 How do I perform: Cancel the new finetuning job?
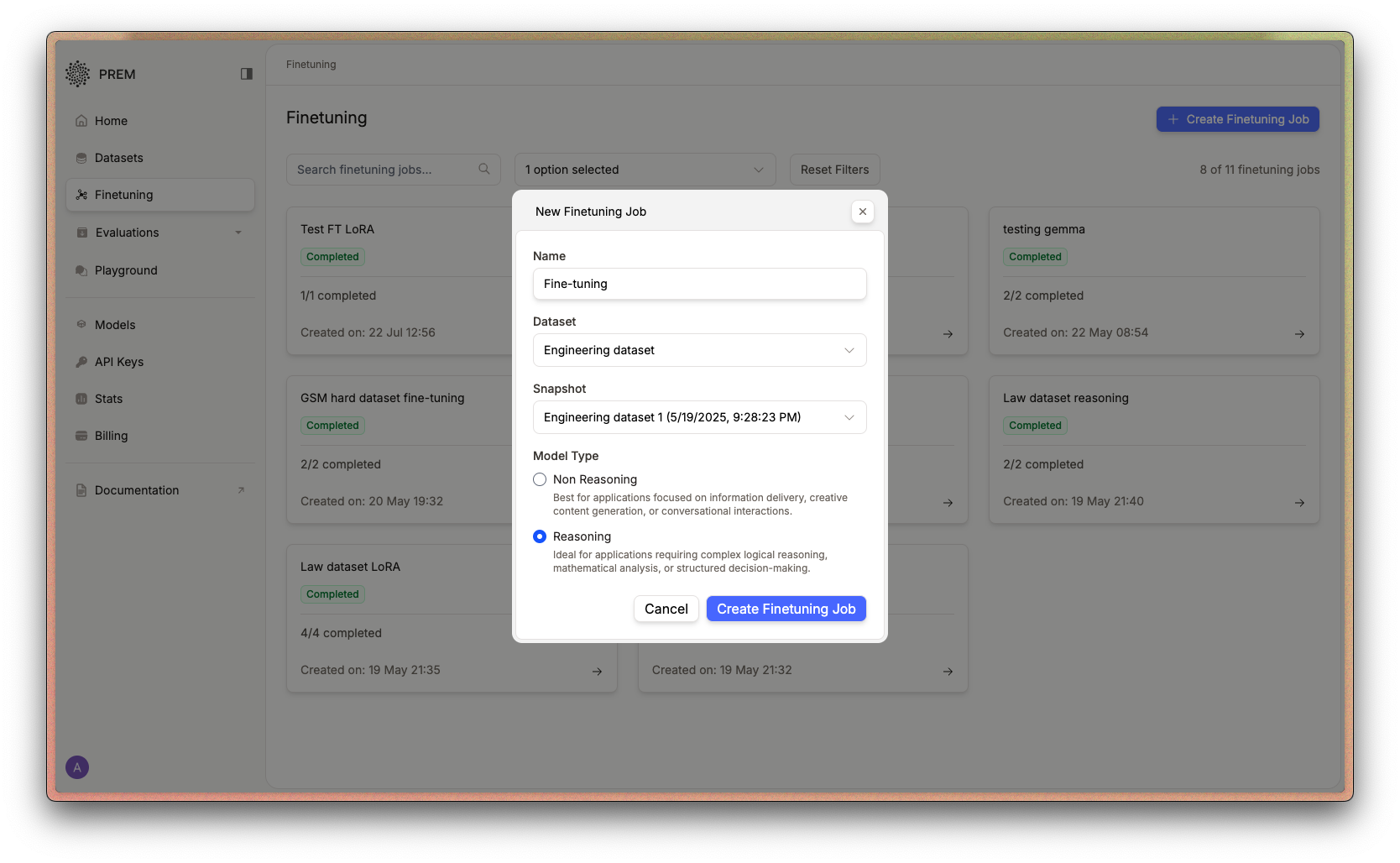pyautogui.click(x=666, y=609)
